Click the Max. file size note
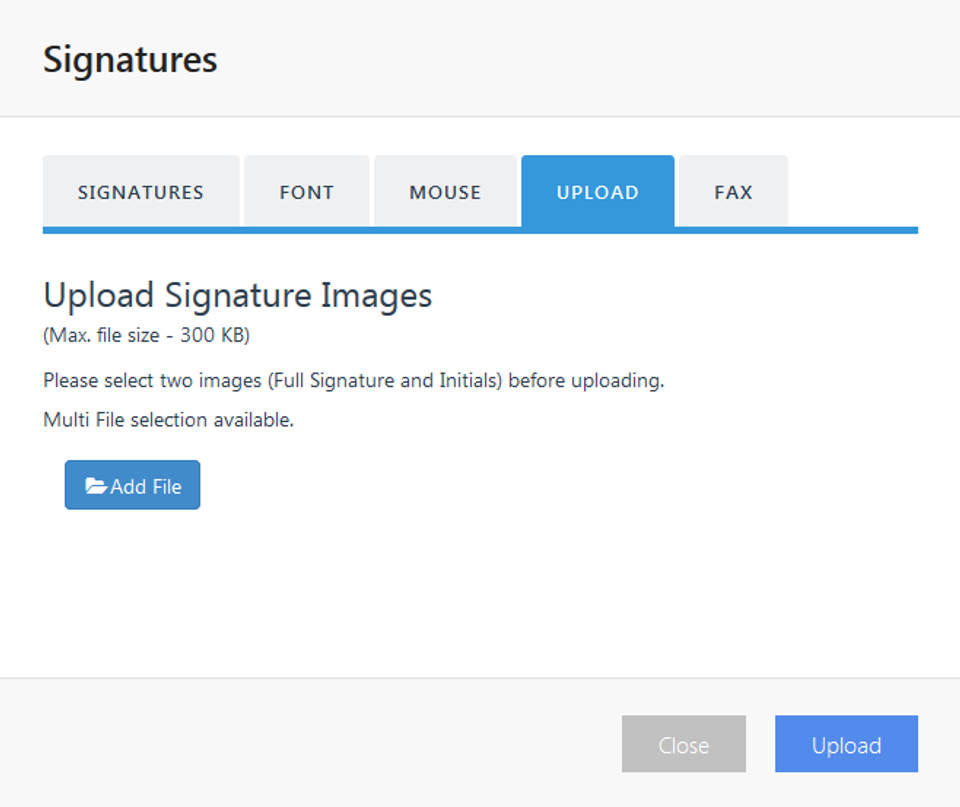Screen dimensions: 960x807 click(146, 336)
